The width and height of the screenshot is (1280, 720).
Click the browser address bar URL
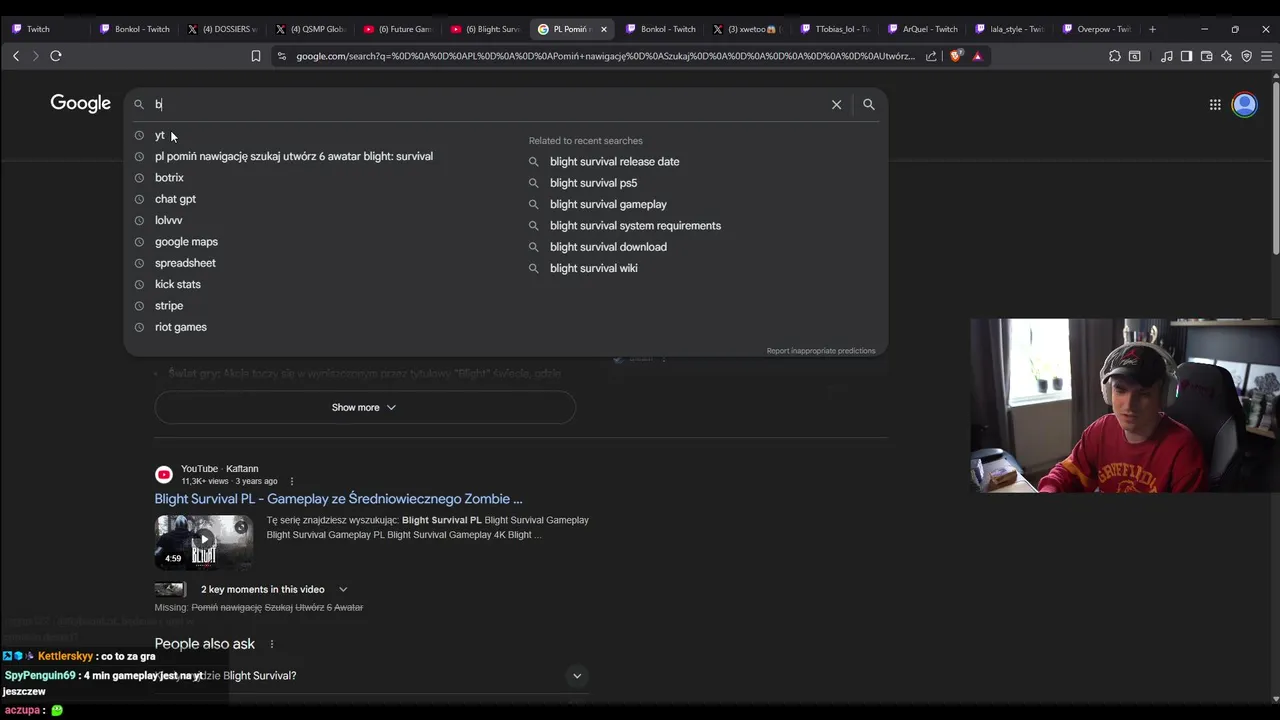(605, 56)
